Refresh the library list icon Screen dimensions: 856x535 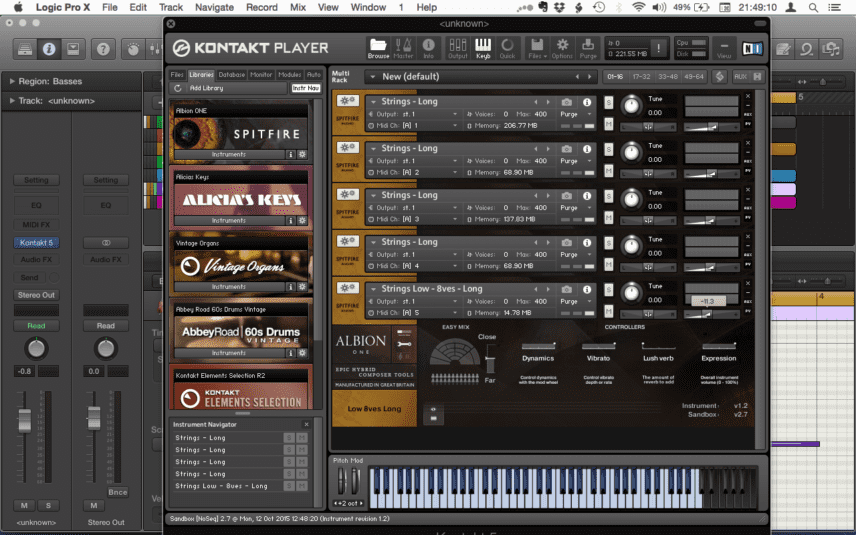pyautogui.click(x=177, y=88)
